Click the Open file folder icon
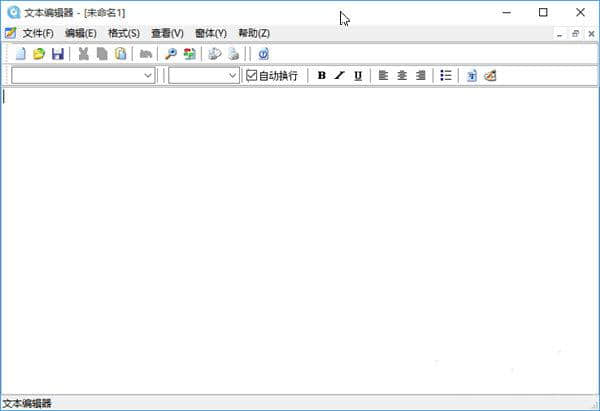This screenshot has width=600, height=411. point(39,54)
